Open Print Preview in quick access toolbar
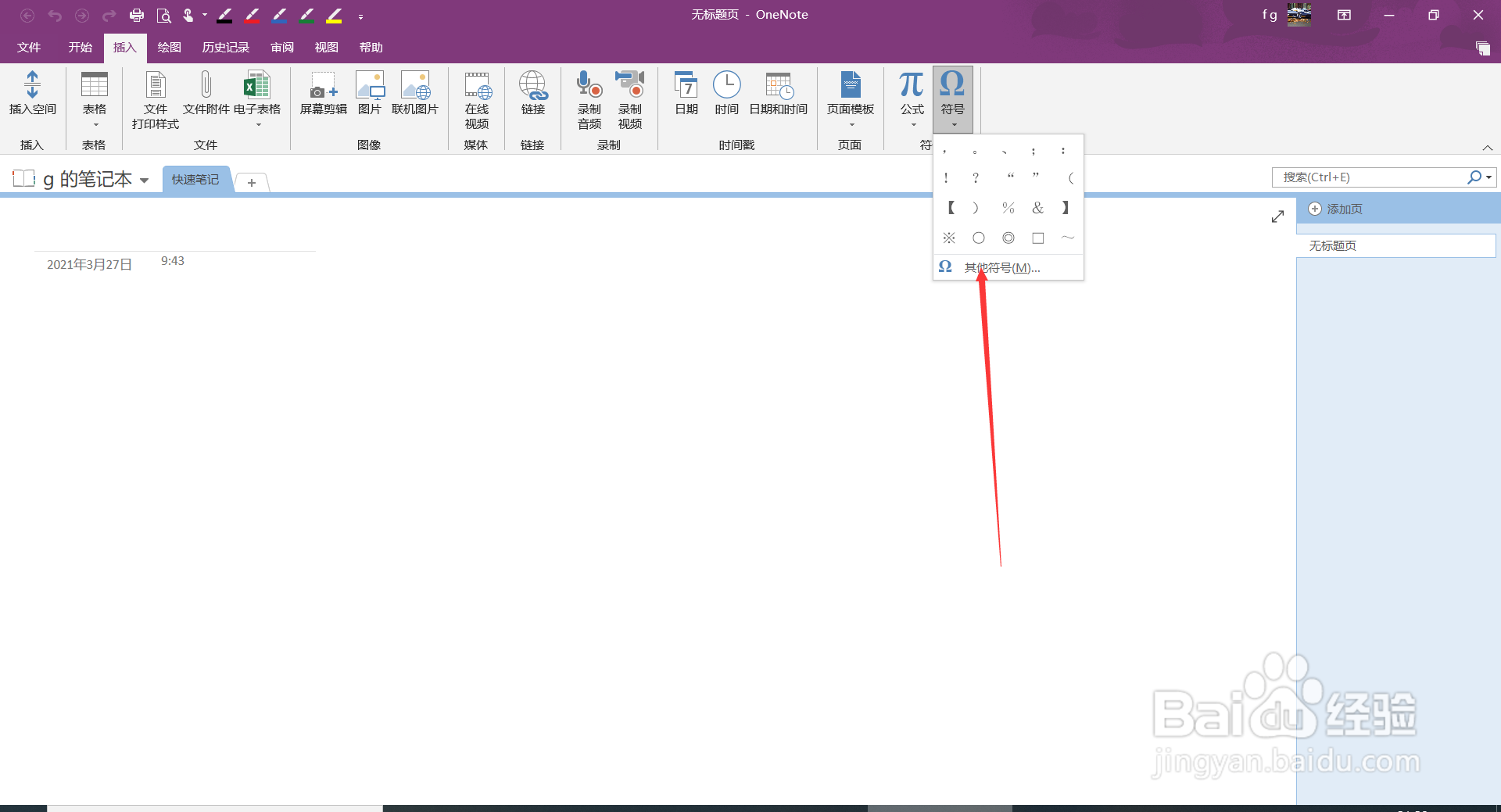Image resolution: width=1501 pixels, height=812 pixels. (163, 15)
